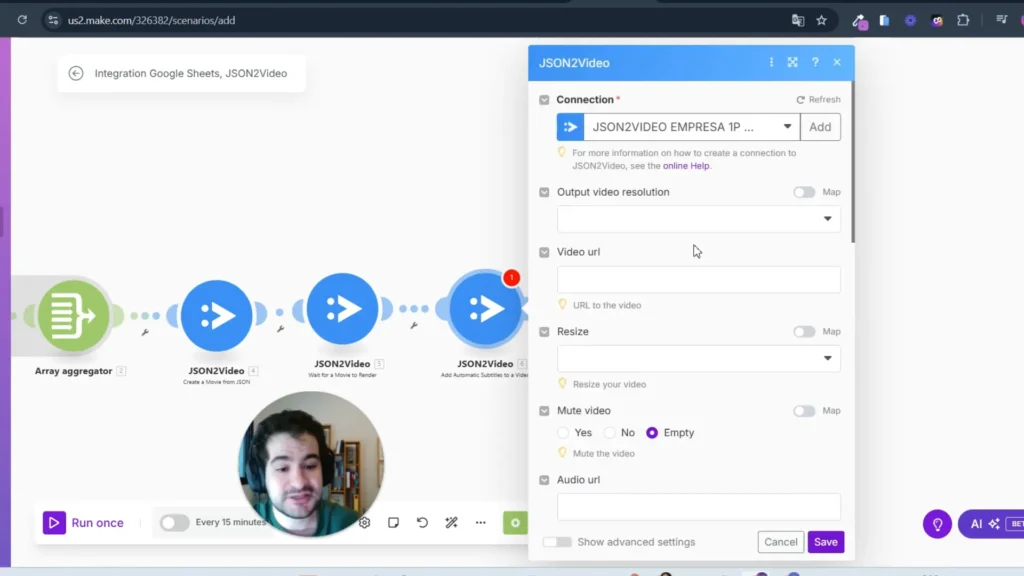Viewport: 1024px width, 576px height.
Task: Expand the JSON2Video panel to fullscreen
Action: click(x=792, y=62)
